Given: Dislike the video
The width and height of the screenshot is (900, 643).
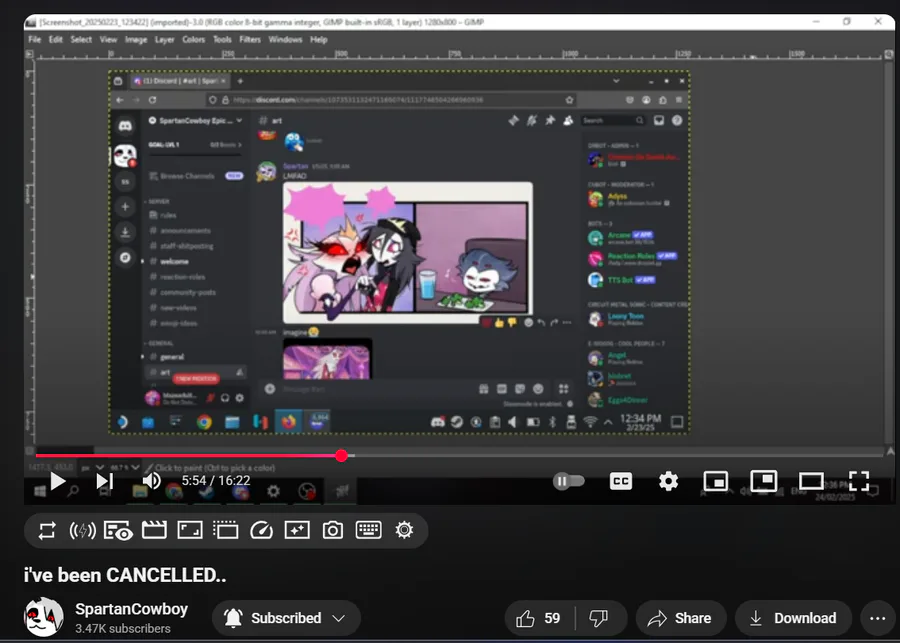Looking at the screenshot, I should coord(599,618).
